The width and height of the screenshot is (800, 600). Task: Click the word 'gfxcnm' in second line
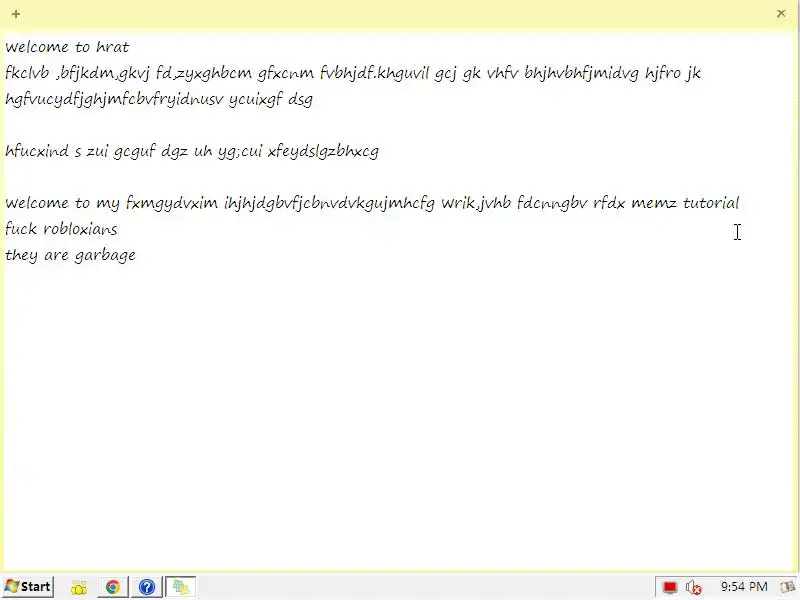286,73
